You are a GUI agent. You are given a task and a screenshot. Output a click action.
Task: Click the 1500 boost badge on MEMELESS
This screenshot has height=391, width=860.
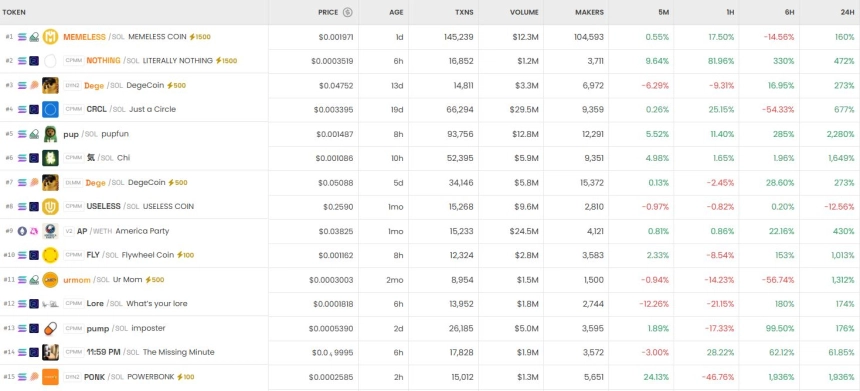pyautogui.click(x=200, y=37)
